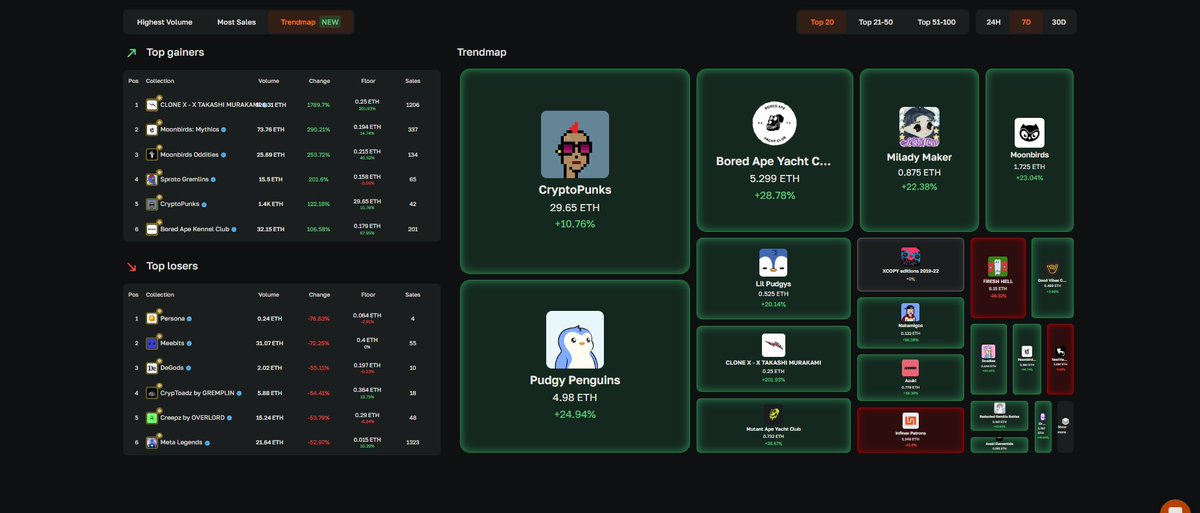Image resolution: width=1200 pixels, height=513 pixels.
Task: Click the 1323 sales value for Meta Legends
Action: (413, 442)
